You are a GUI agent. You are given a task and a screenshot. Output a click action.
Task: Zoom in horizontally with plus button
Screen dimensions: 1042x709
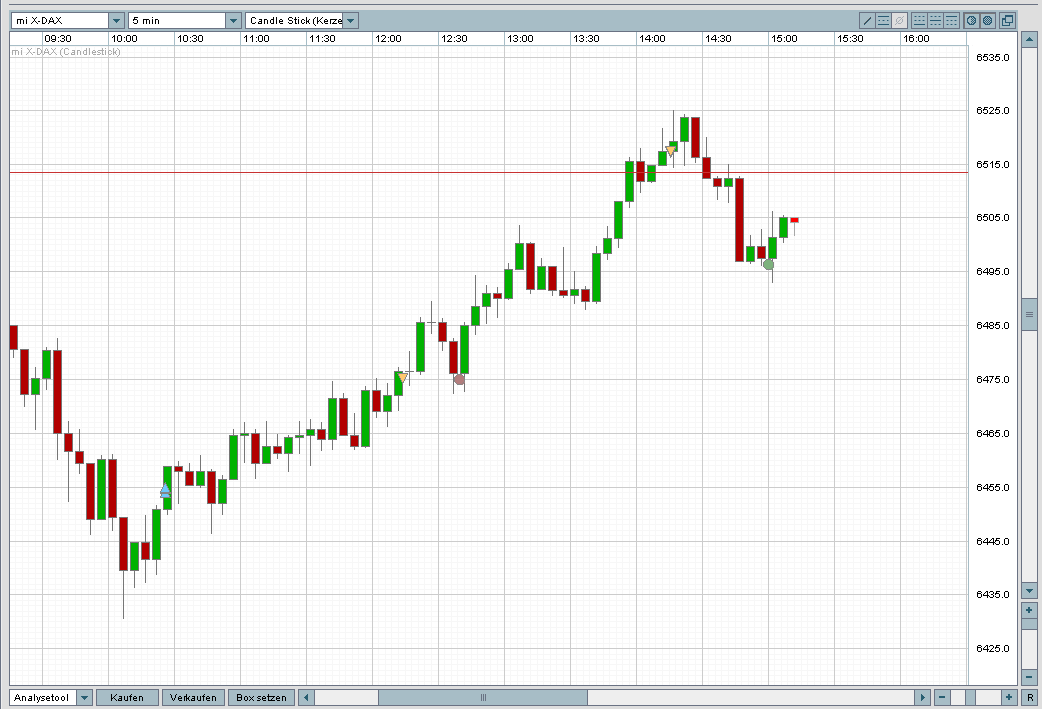click(1009, 697)
